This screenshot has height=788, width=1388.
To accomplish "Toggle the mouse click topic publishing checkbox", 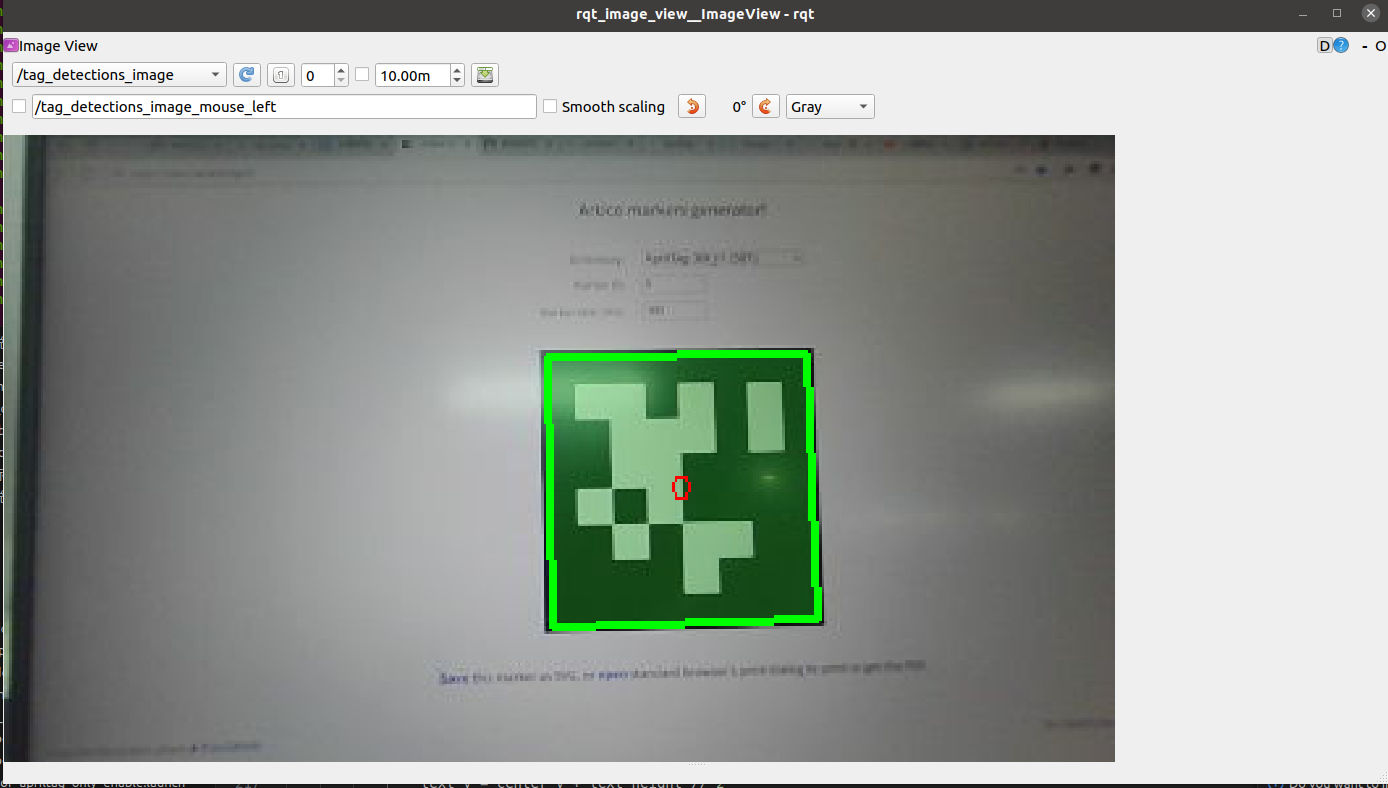I will [19, 106].
